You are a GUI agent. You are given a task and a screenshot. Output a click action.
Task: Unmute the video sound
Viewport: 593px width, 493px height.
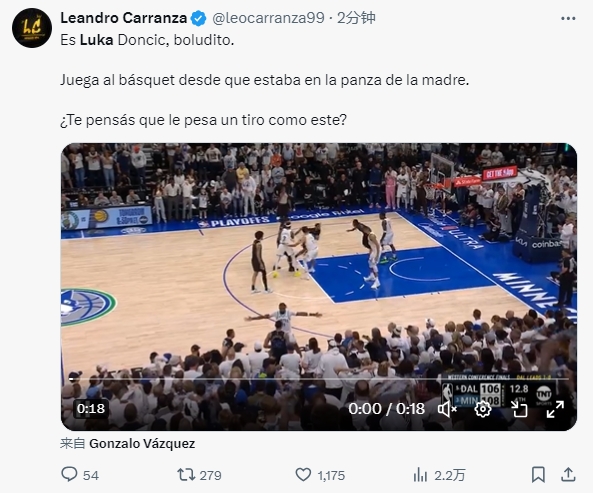447,409
